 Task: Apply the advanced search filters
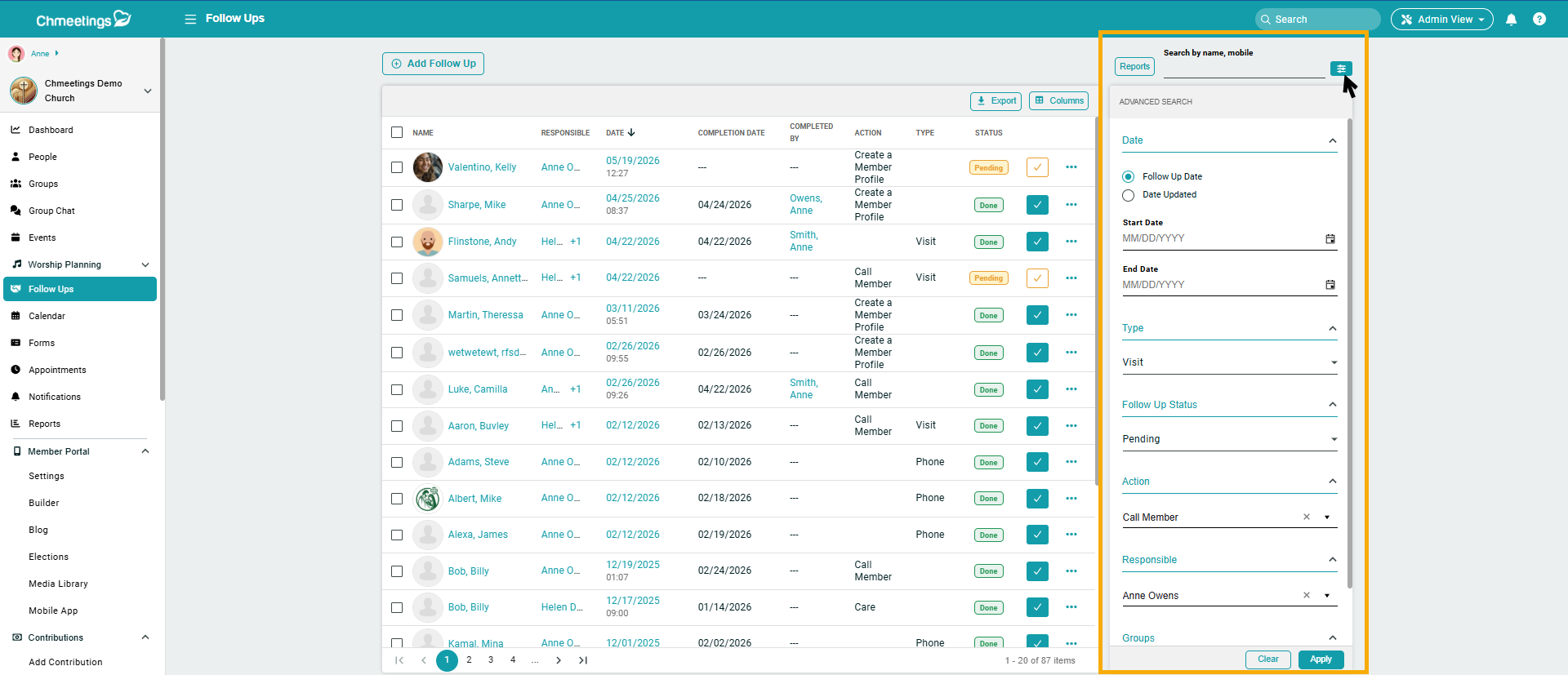pos(1321,659)
